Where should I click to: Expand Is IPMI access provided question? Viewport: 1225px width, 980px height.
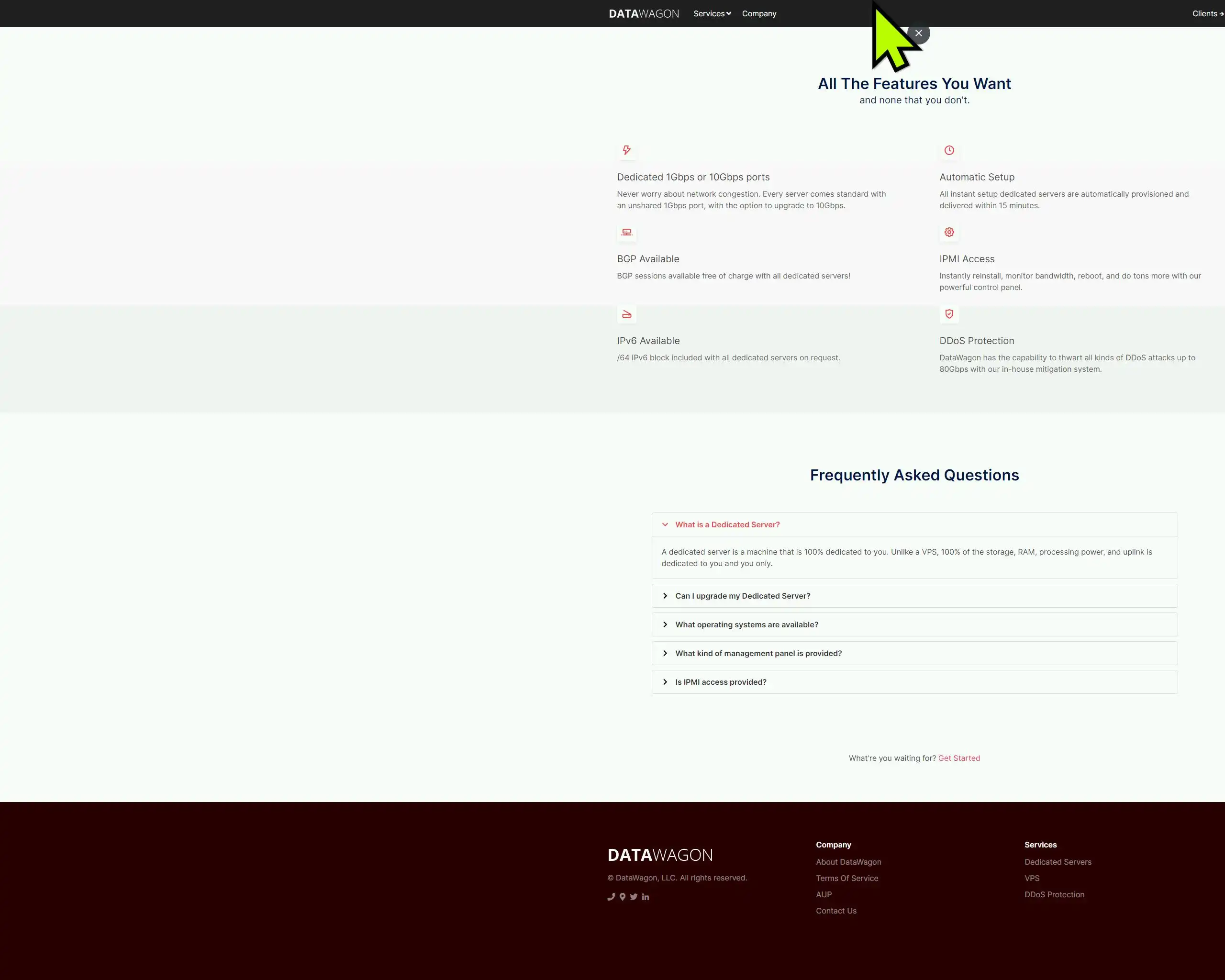721,682
